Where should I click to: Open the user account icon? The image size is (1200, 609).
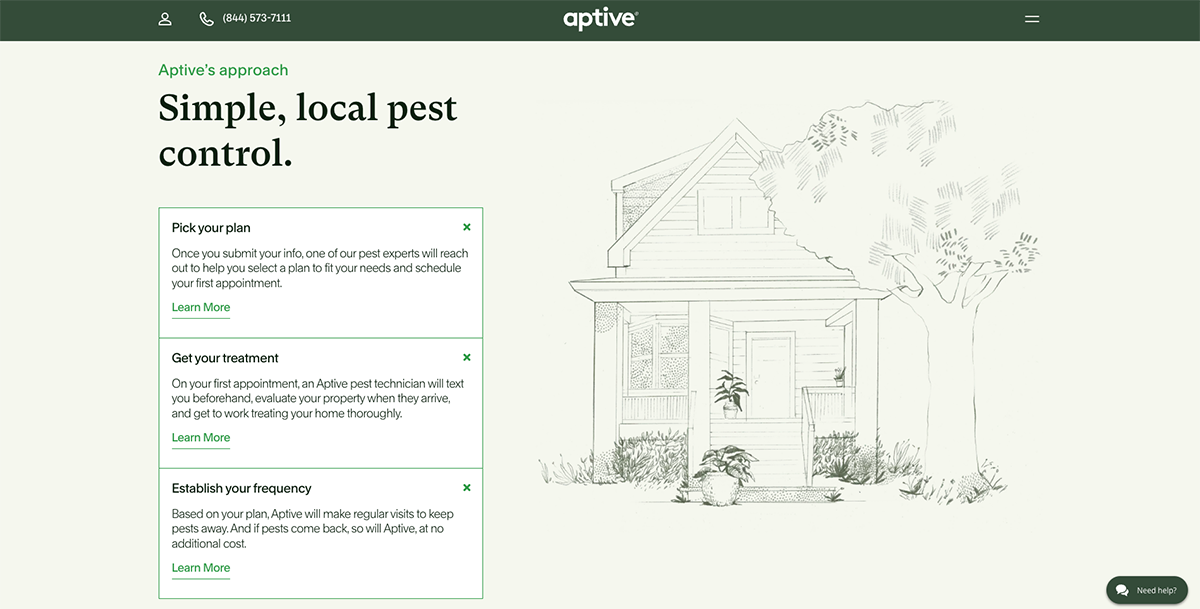[x=165, y=19]
